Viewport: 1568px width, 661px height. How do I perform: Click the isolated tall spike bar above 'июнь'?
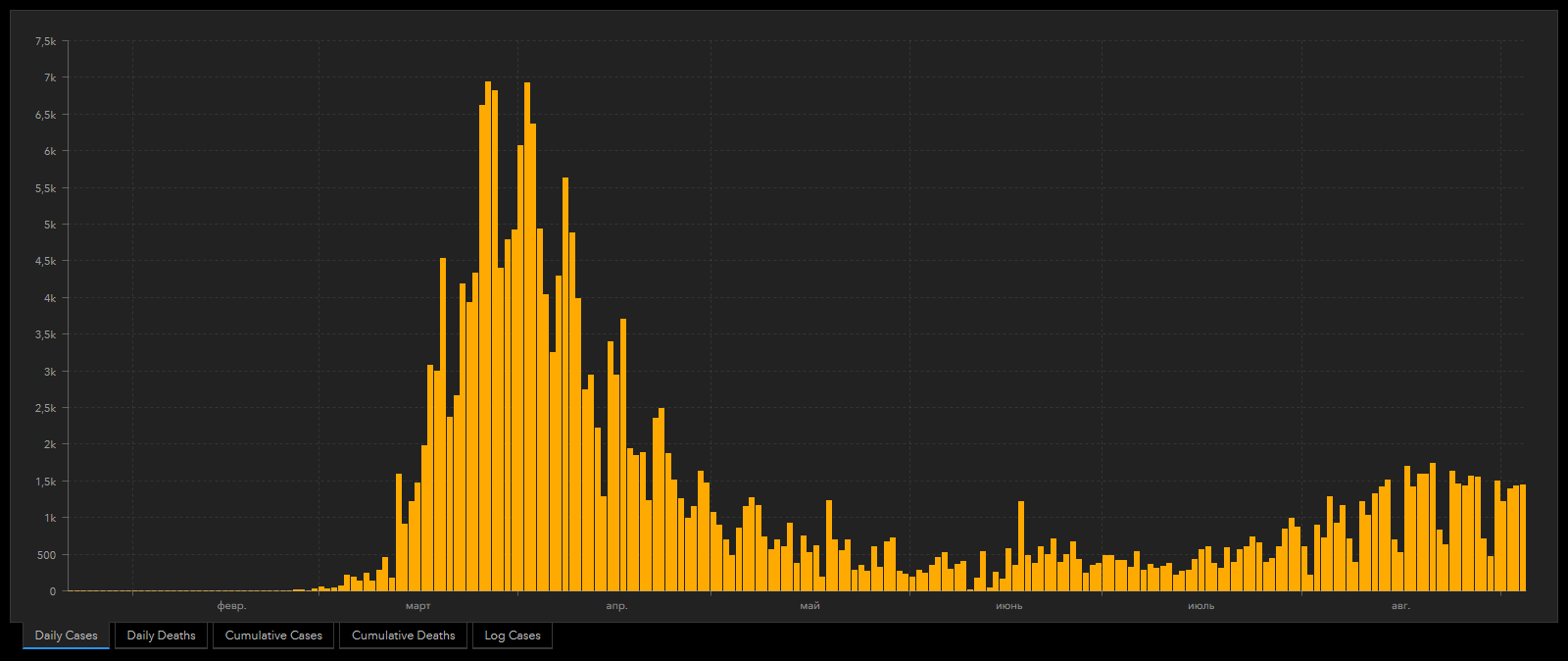coord(1021,547)
